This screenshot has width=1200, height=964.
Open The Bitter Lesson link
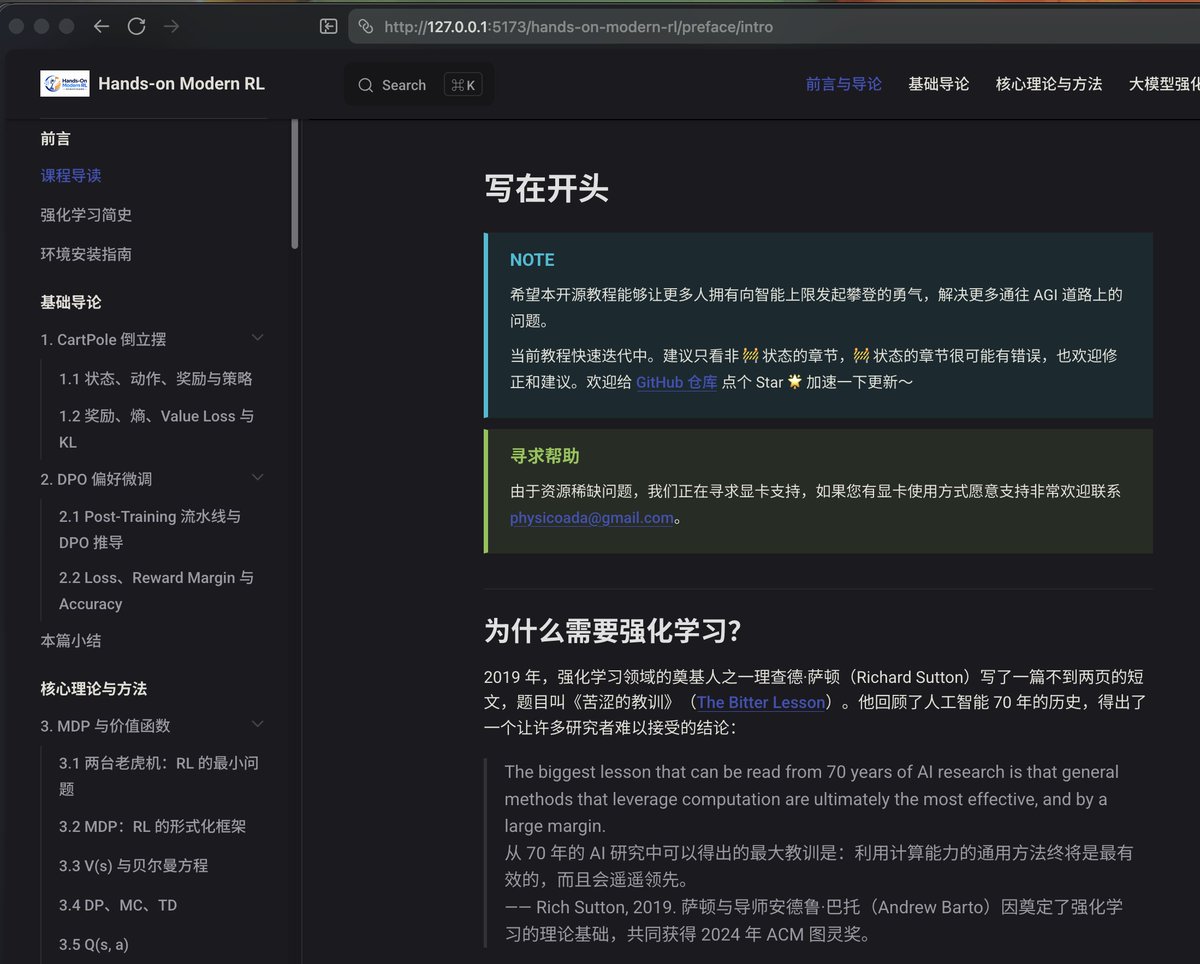(762, 702)
